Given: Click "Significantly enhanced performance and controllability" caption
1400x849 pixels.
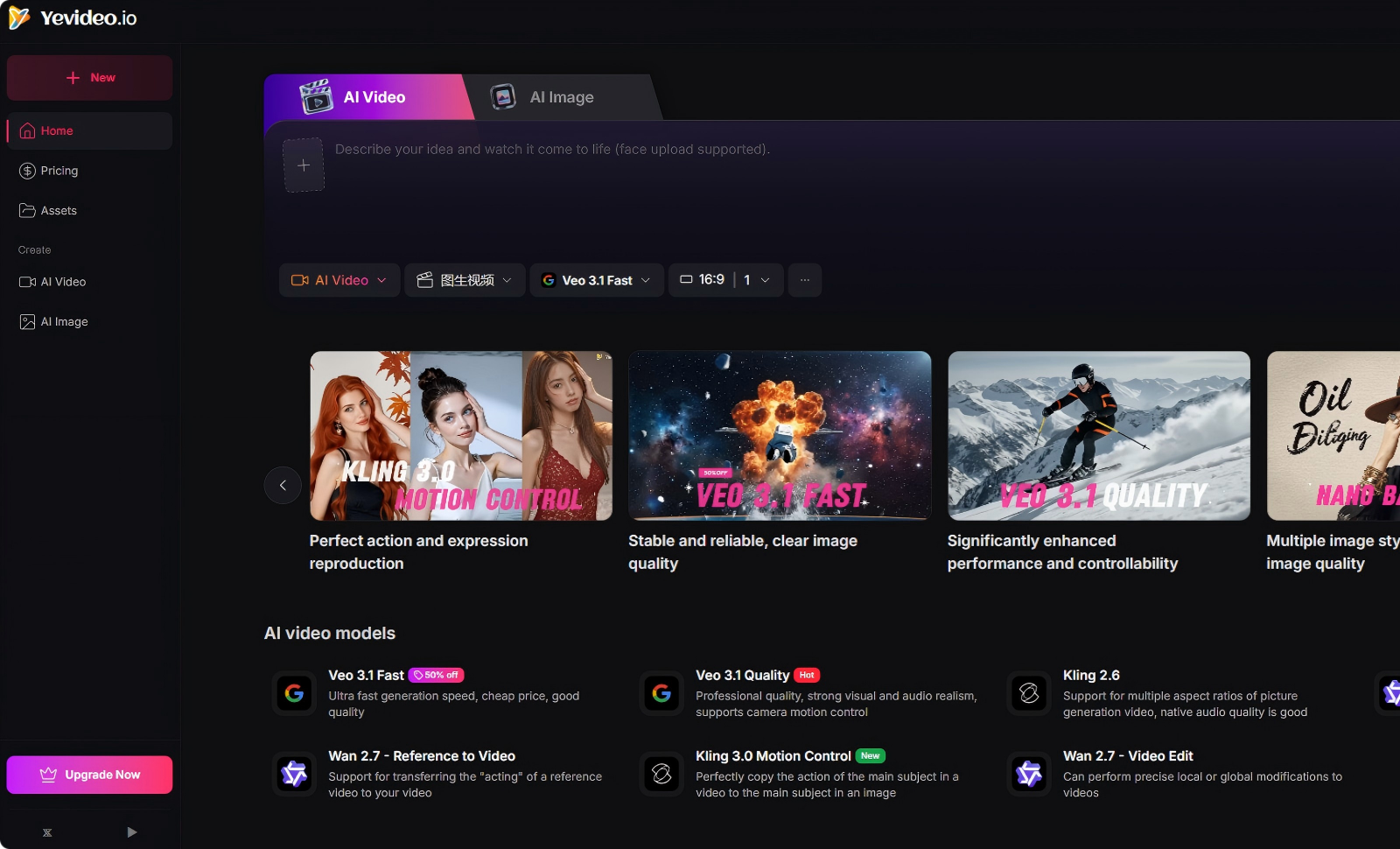Looking at the screenshot, I should tap(1062, 552).
